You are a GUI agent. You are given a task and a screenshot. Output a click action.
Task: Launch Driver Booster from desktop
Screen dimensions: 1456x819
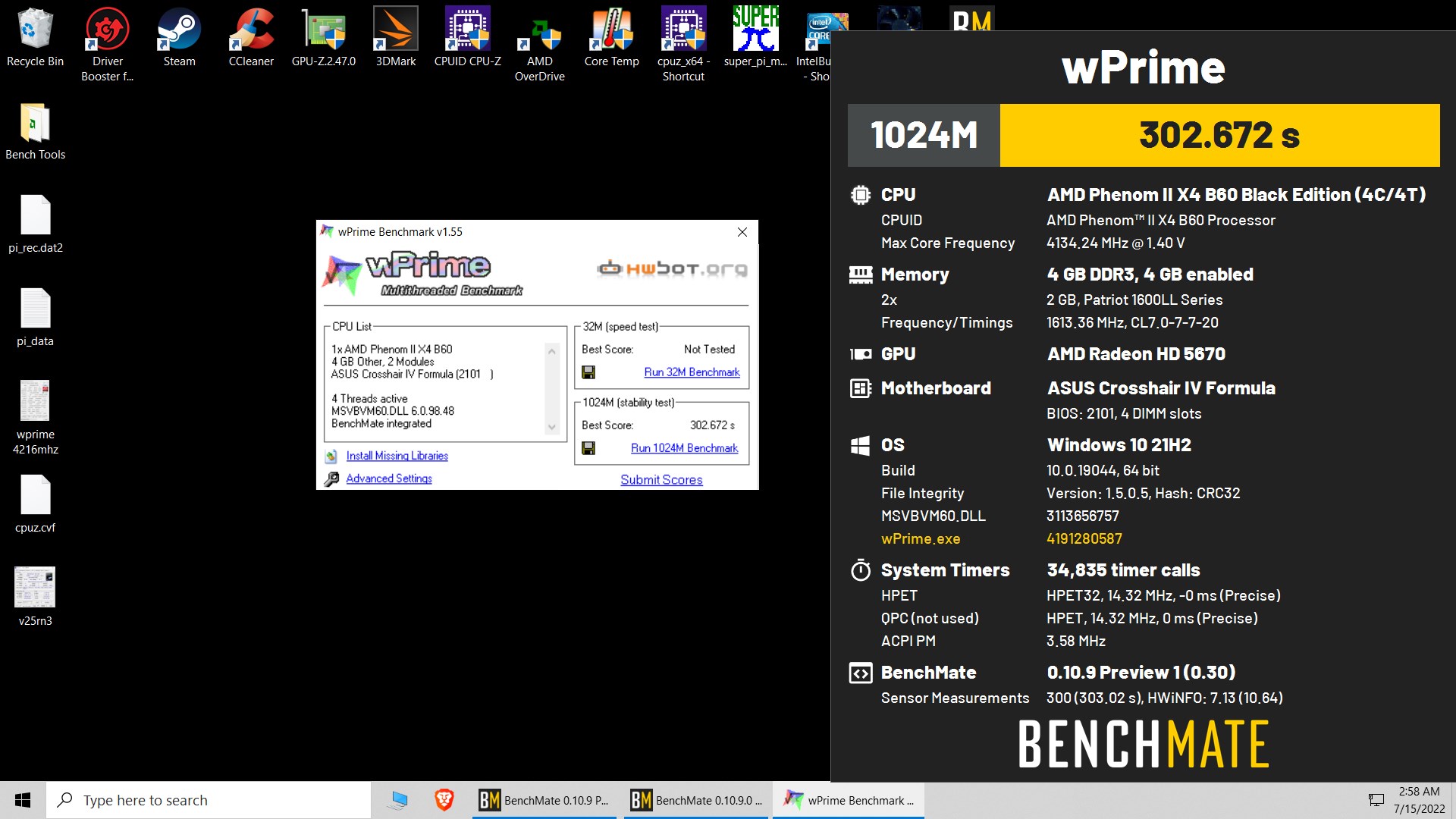(107, 44)
